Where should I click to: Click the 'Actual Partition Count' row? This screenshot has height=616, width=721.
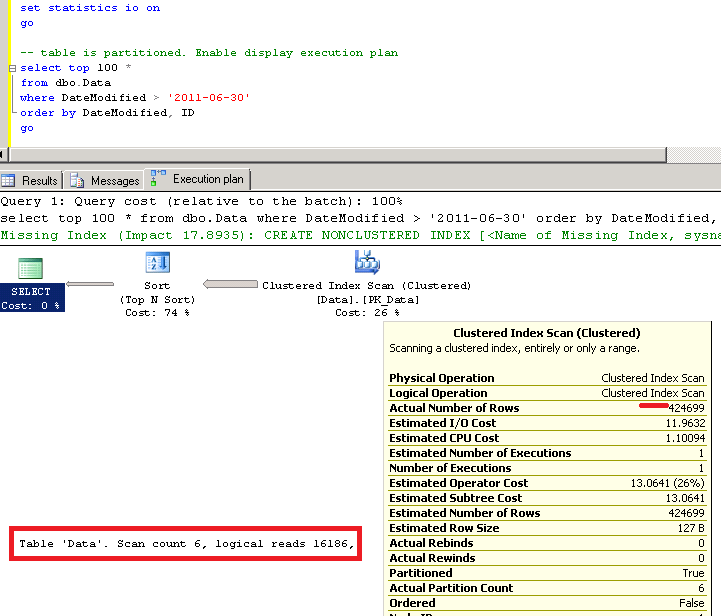coord(547,588)
